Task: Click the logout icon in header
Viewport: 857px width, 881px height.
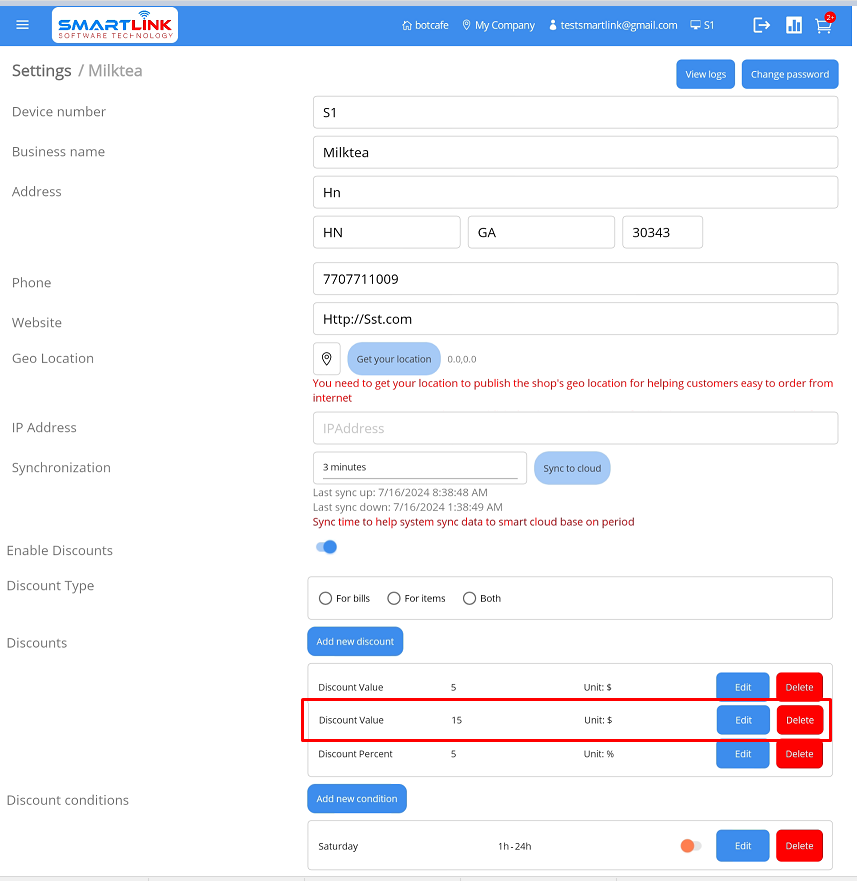Action: (762, 25)
